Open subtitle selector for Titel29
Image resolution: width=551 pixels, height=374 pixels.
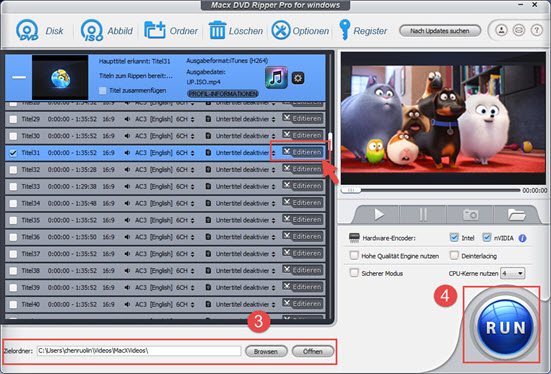(273, 120)
